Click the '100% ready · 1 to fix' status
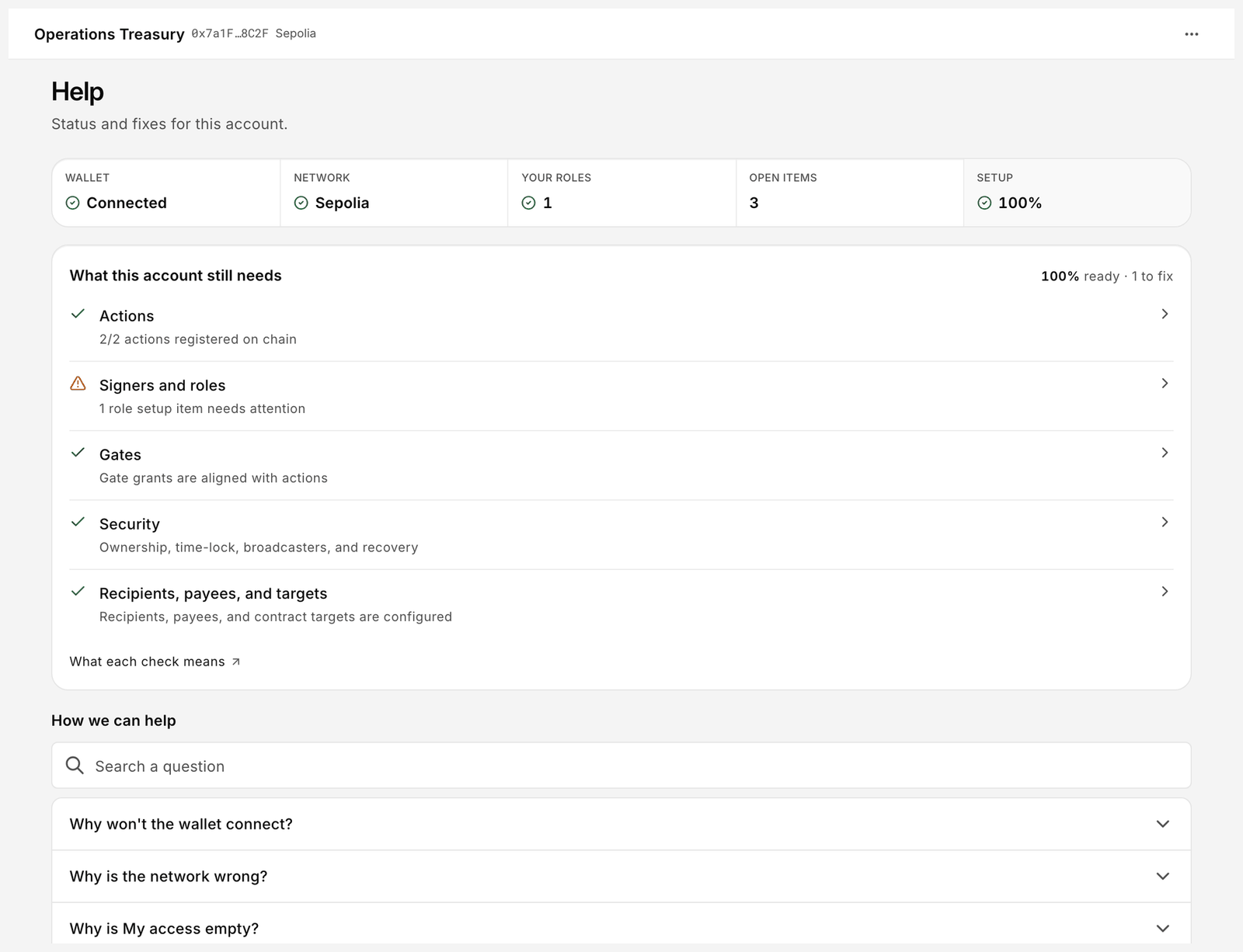The height and width of the screenshot is (952, 1243). 1107,276
